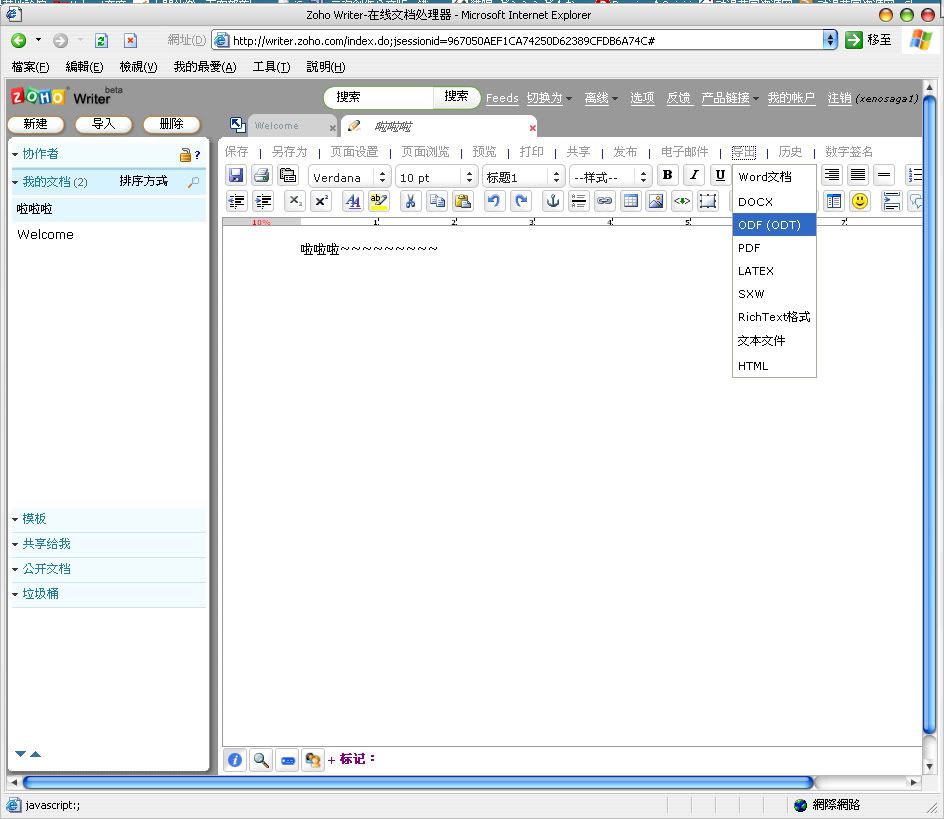Click the Paste icon in the toolbar
The height and width of the screenshot is (819, 944).
463,200
